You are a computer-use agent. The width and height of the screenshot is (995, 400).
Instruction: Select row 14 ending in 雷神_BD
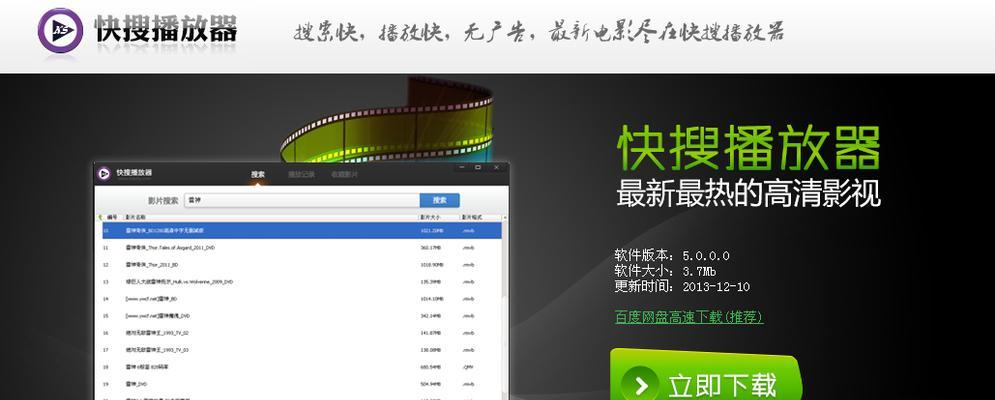coord(301,299)
